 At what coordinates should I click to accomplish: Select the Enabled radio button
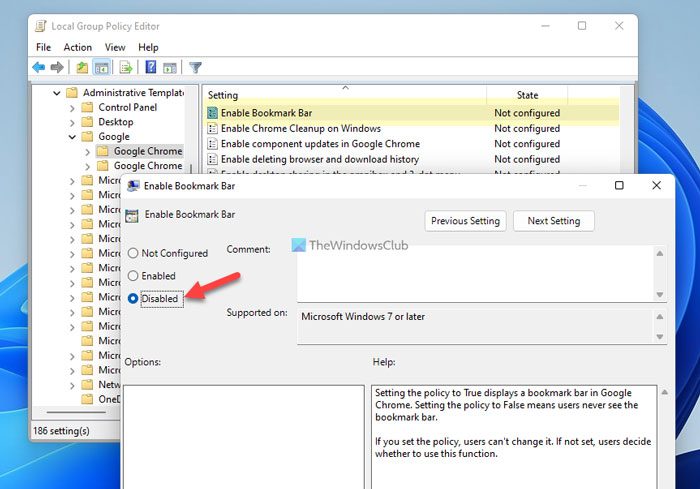[x=133, y=276]
